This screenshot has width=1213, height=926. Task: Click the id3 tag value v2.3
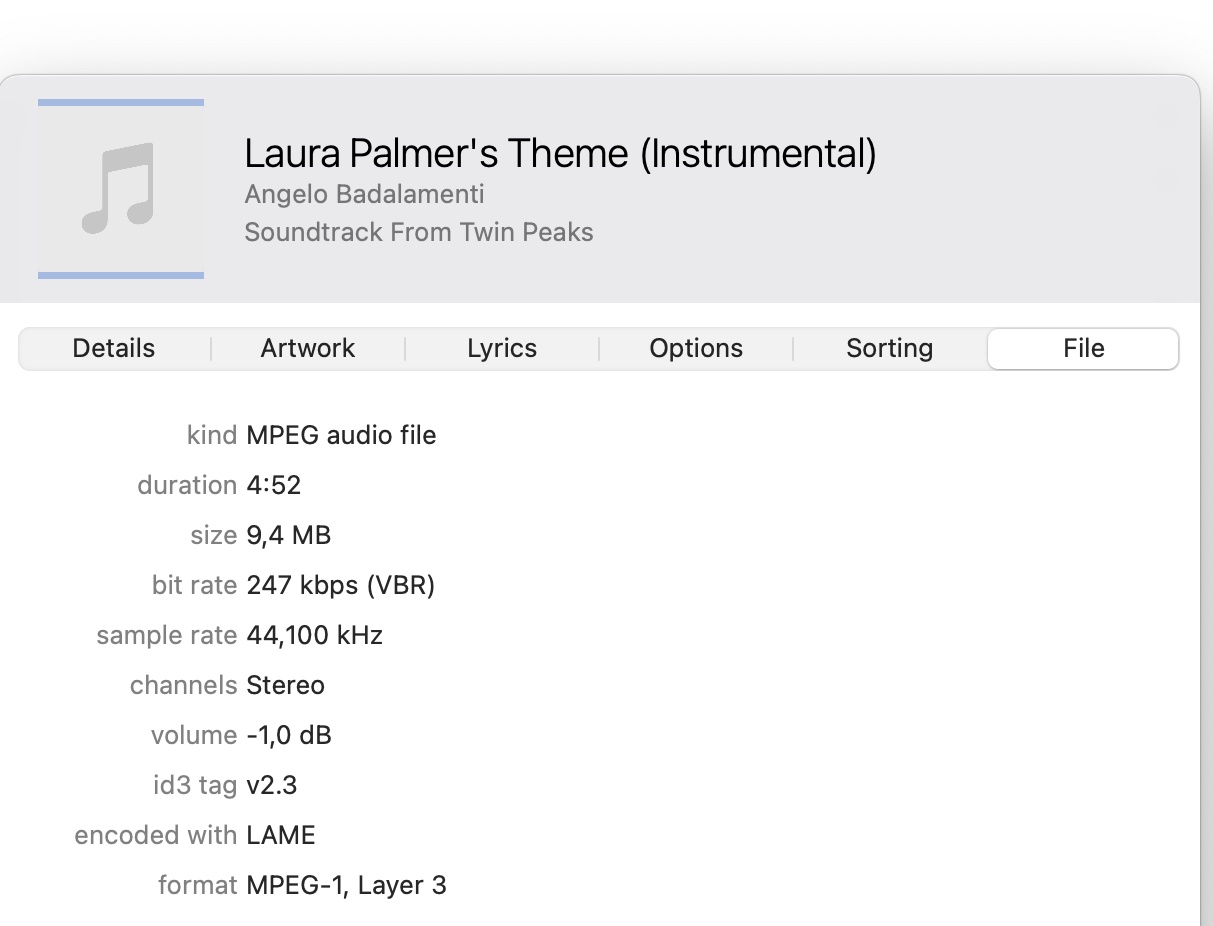click(x=272, y=785)
